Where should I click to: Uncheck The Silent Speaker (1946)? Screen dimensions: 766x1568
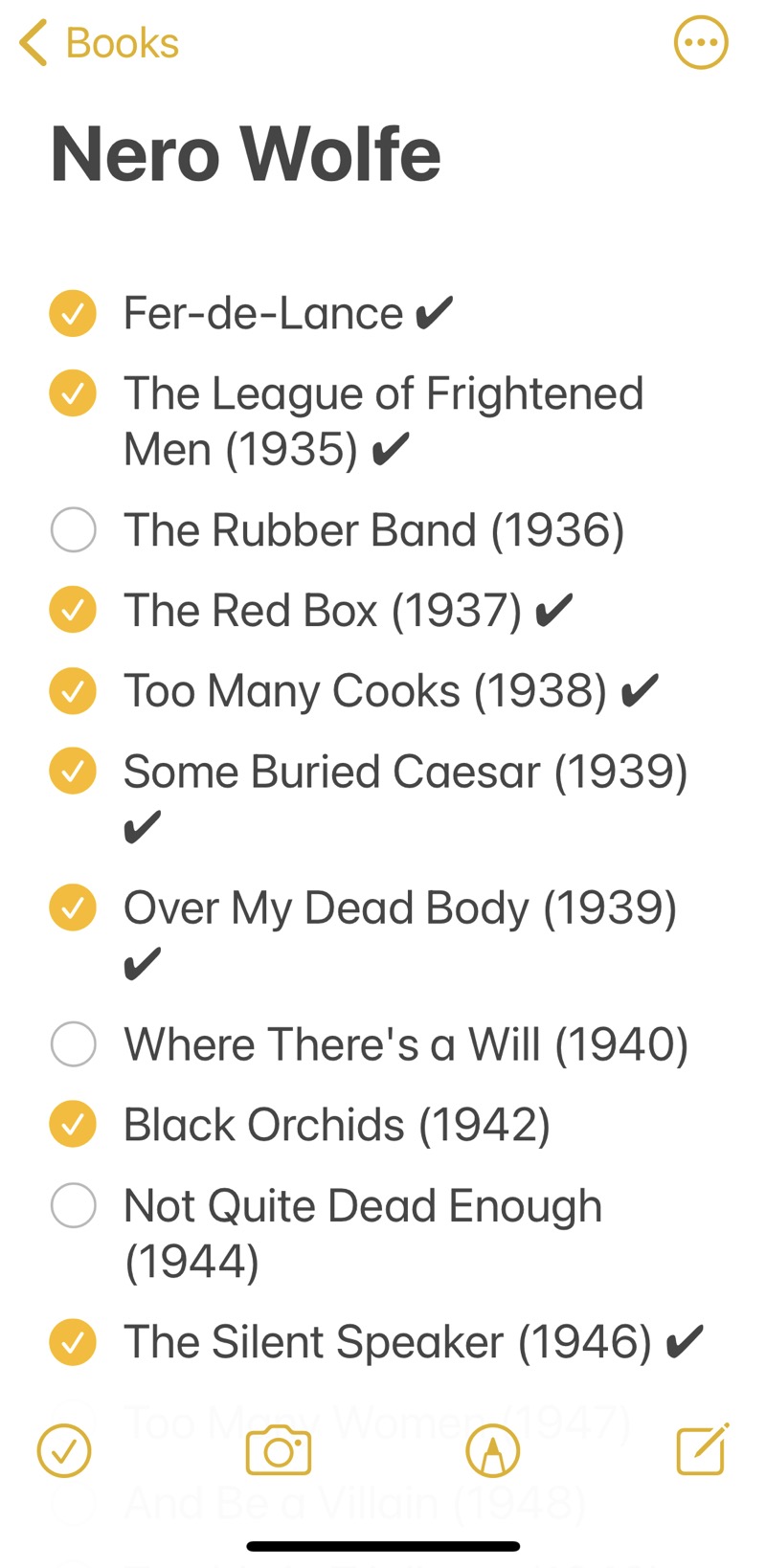click(x=73, y=1341)
